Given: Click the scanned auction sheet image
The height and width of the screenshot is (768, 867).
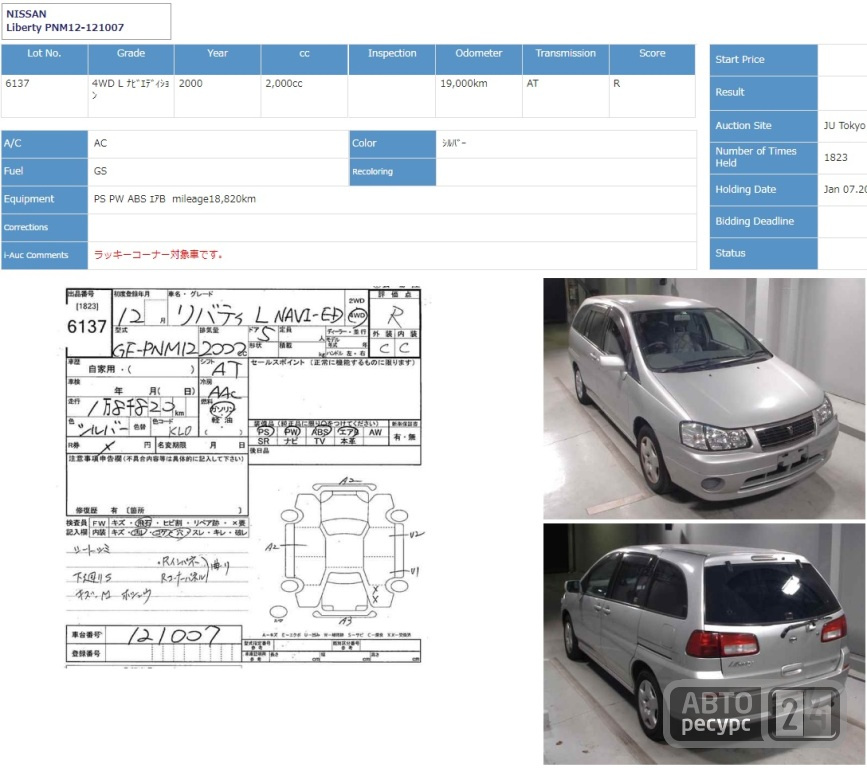Looking at the screenshot, I should tap(243, 478).
